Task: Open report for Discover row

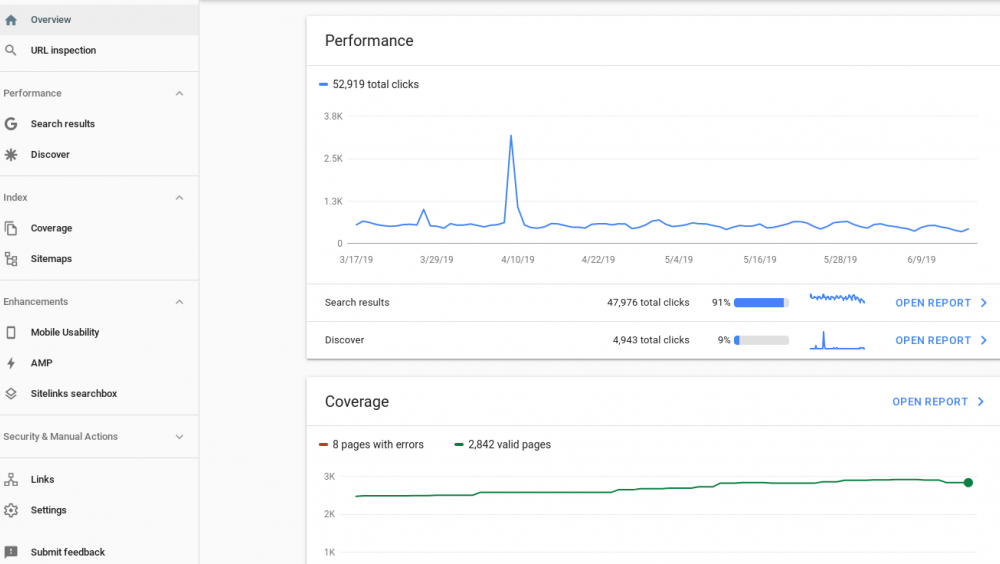Action: coord(940,340)
